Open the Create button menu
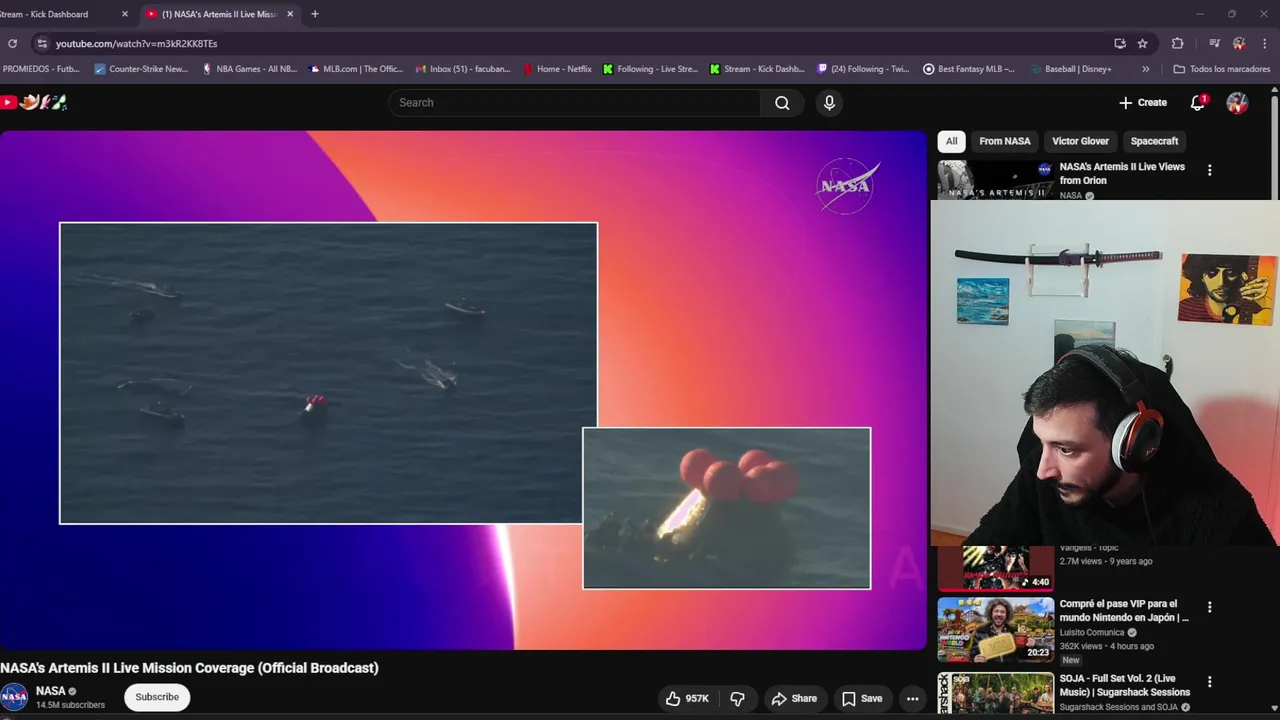This screenshot has width=1280, height=720. tap(1143, 102)
